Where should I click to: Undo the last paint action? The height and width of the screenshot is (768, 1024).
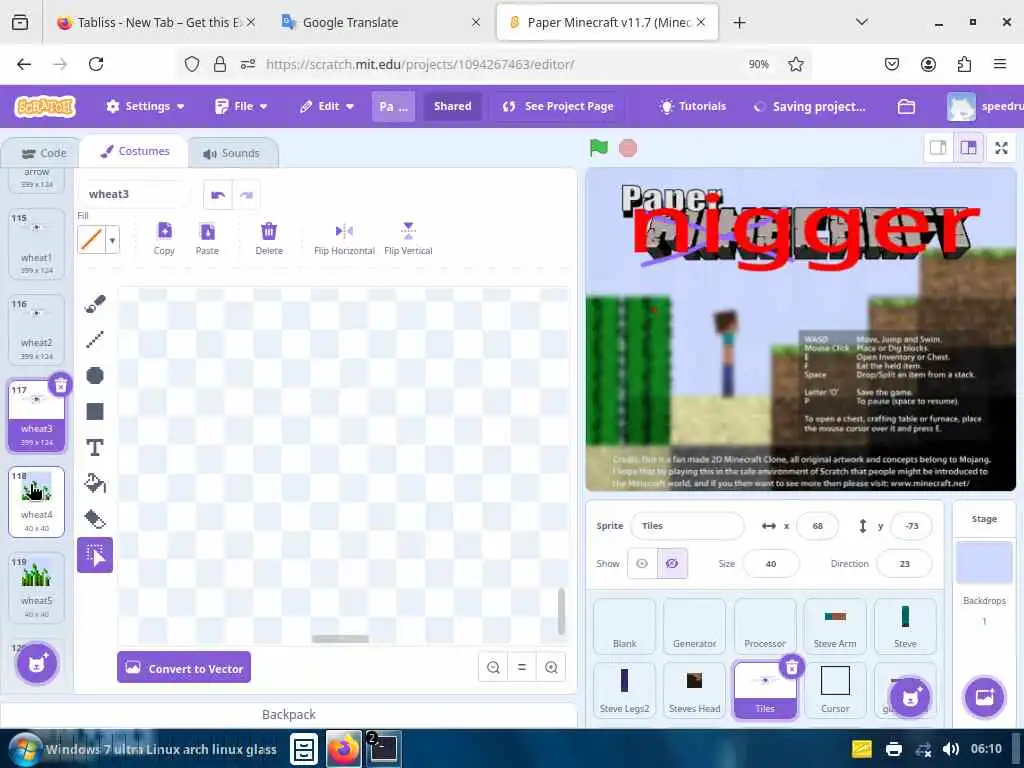click(x=217, y=195)
